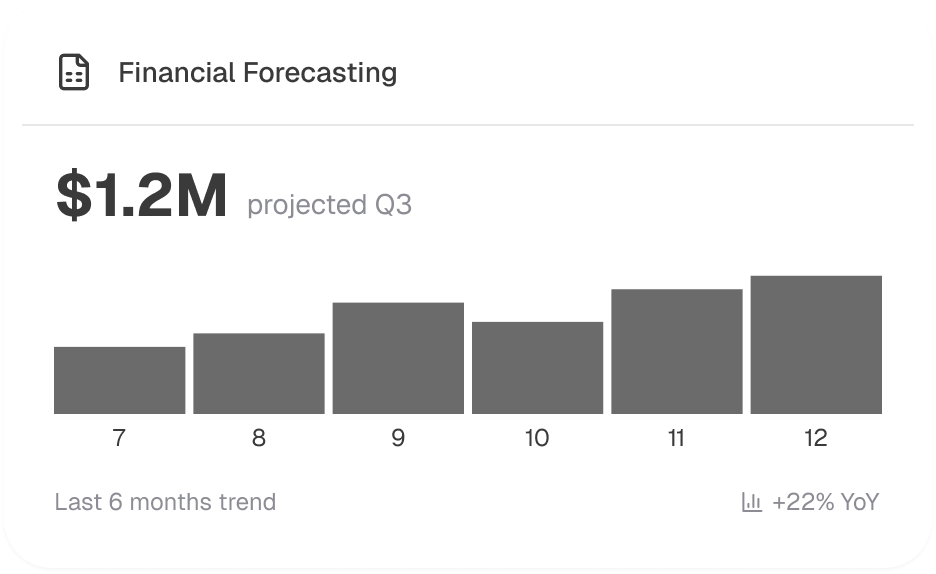
Task: Pick the tallest bar, month 12
Action: tap(816, 345)
